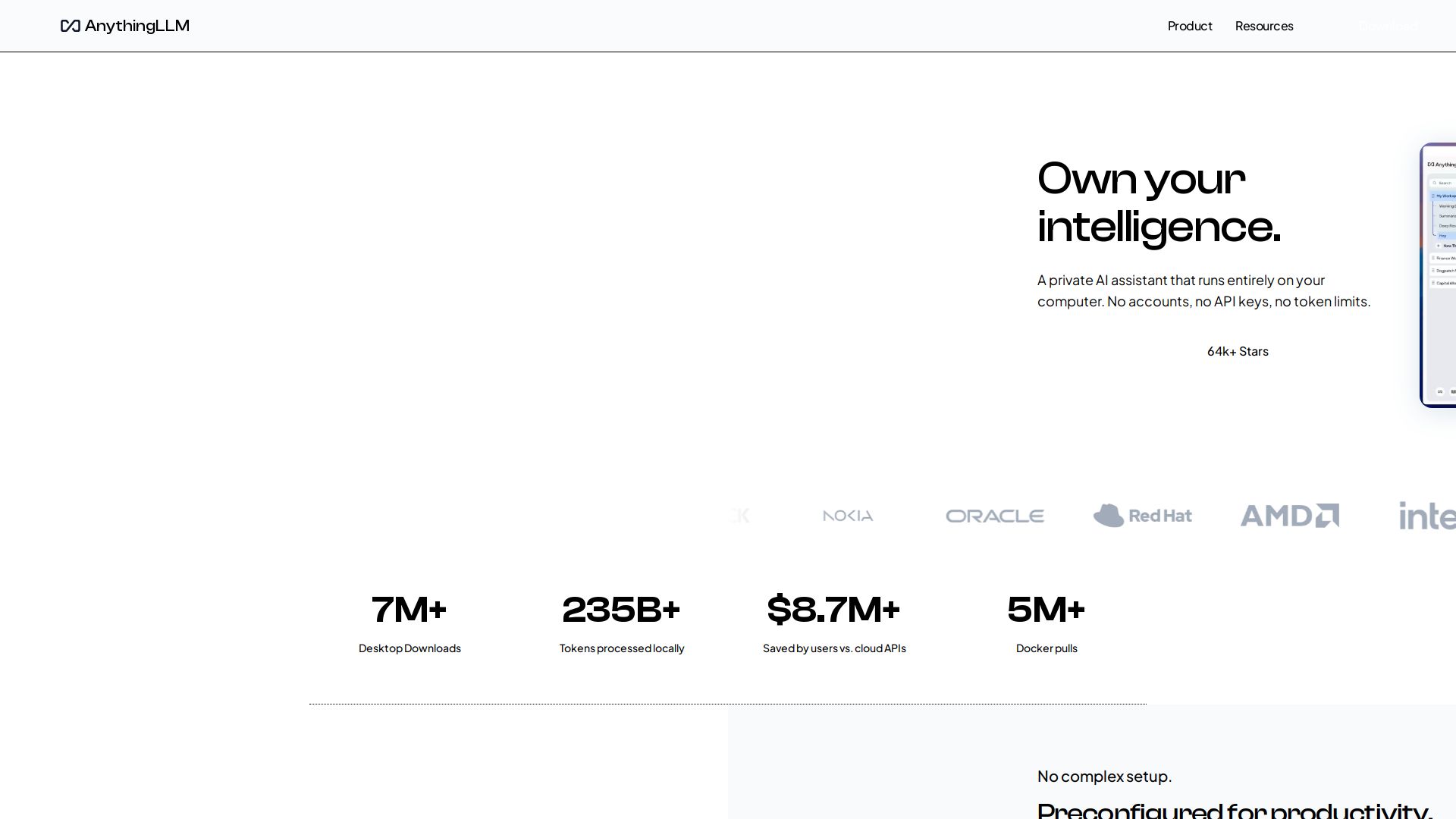Screen dimensions: 1456x819
Task: Click the faint Download button in header
Action: (1388, 26)
